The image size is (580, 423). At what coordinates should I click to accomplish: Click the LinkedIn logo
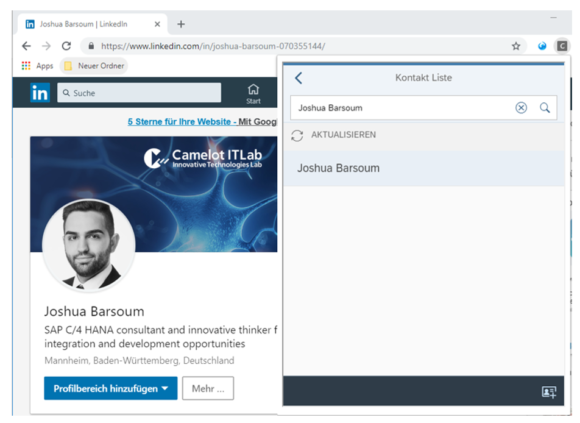click(x=40, y=92)
